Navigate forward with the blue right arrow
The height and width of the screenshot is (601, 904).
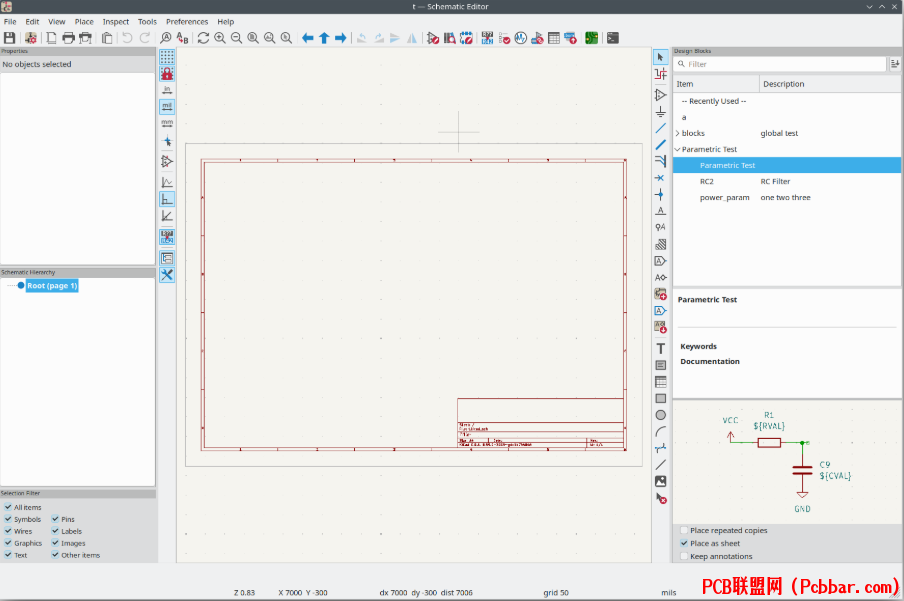(341, 38)
